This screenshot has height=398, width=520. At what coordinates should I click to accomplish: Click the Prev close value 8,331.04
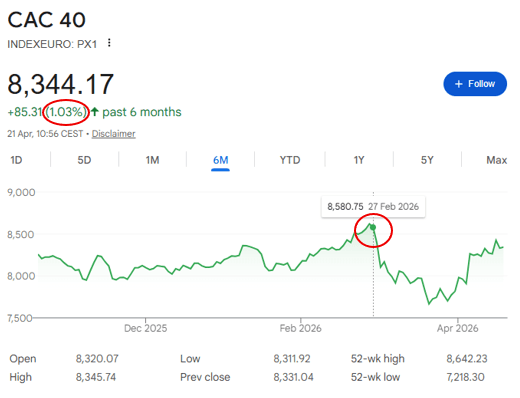coord(293,377)
